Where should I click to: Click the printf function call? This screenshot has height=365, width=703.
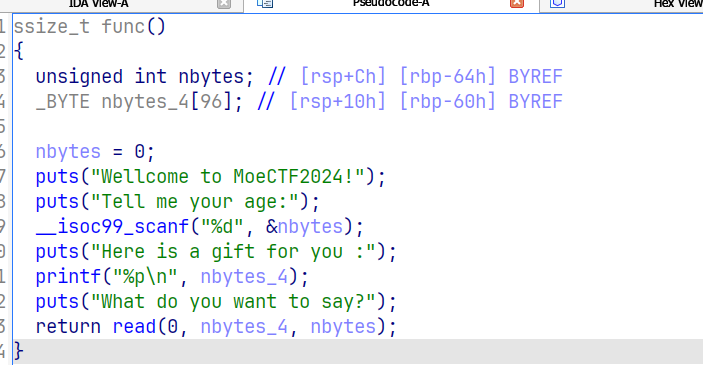pos(68,277)
